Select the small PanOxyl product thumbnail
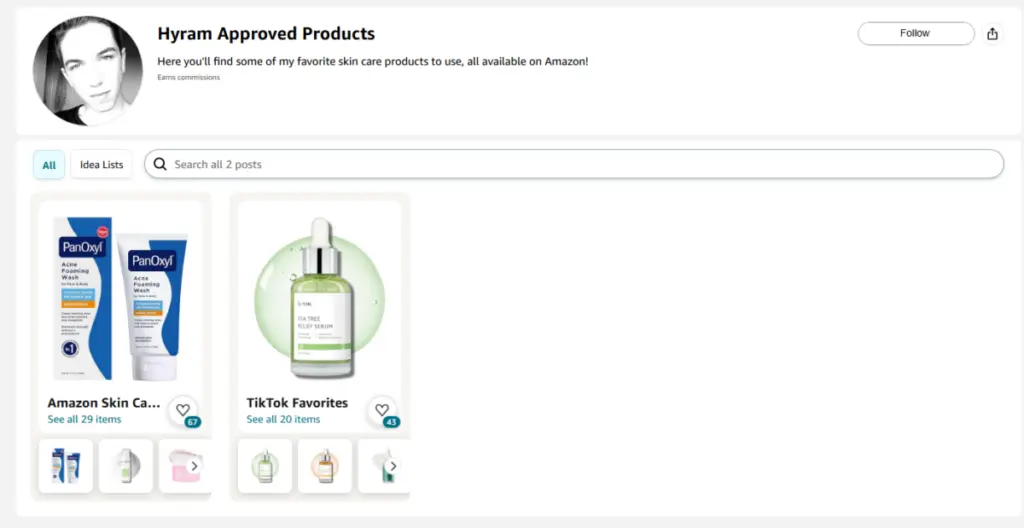The height and width of the screenshot is (528, 1024). pyautogui.click(x=66, y=466)
